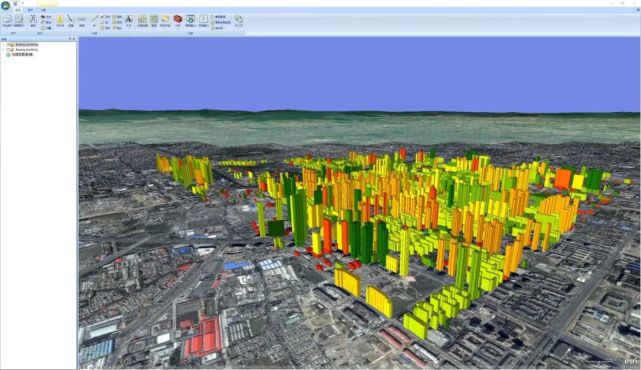Select the yellow highlighter marker tool

tap(165, 19)
